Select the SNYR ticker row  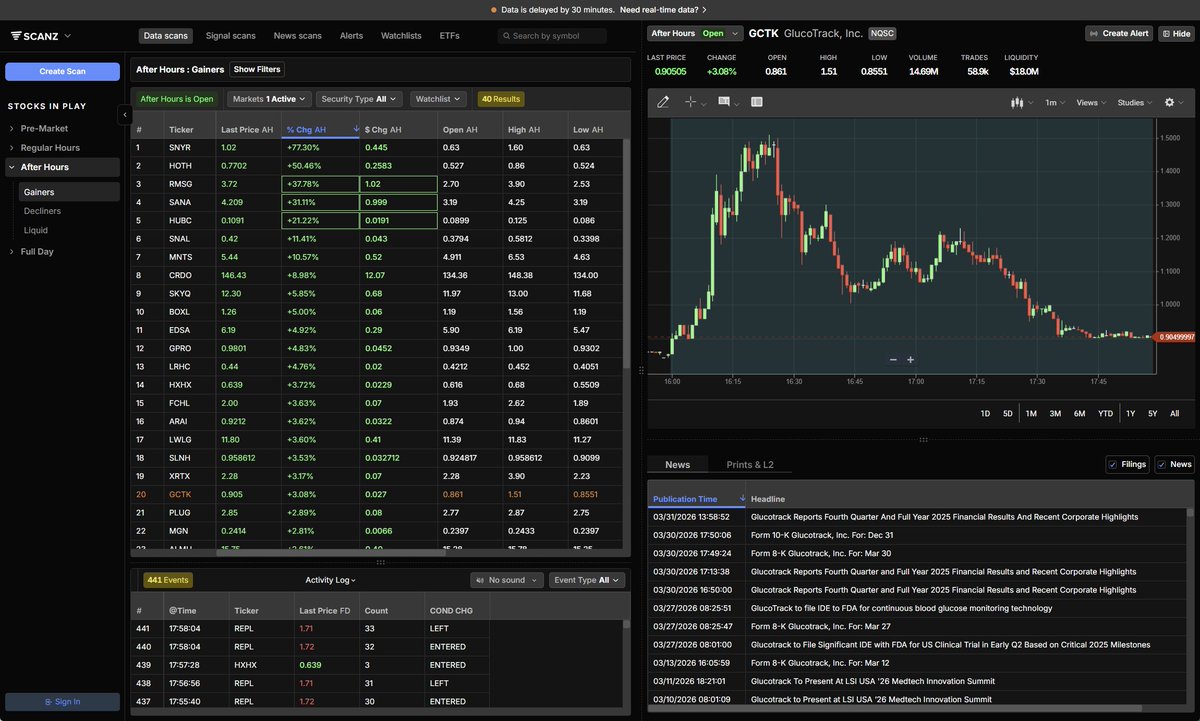tap(376, 147)
